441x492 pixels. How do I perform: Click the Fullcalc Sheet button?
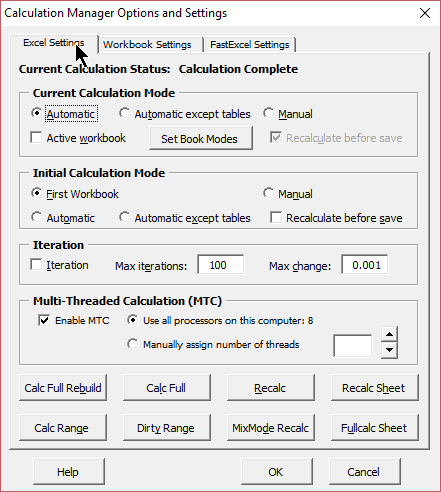click(x=375, y=428)
